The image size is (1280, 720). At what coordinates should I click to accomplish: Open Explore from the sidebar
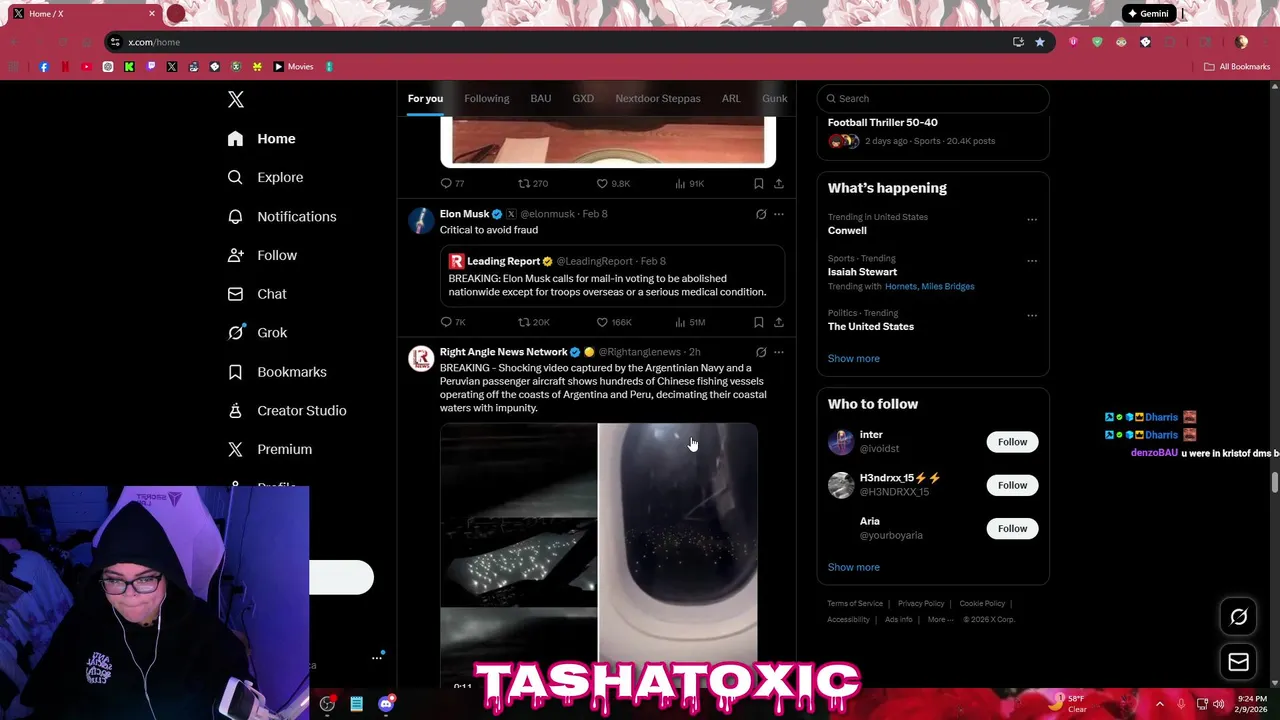266,177
